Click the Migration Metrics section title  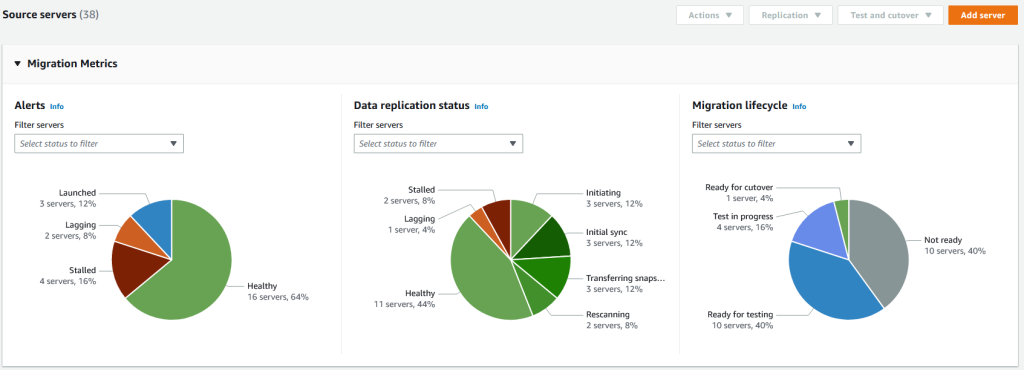pyautogui.click(x=72, y=64)
